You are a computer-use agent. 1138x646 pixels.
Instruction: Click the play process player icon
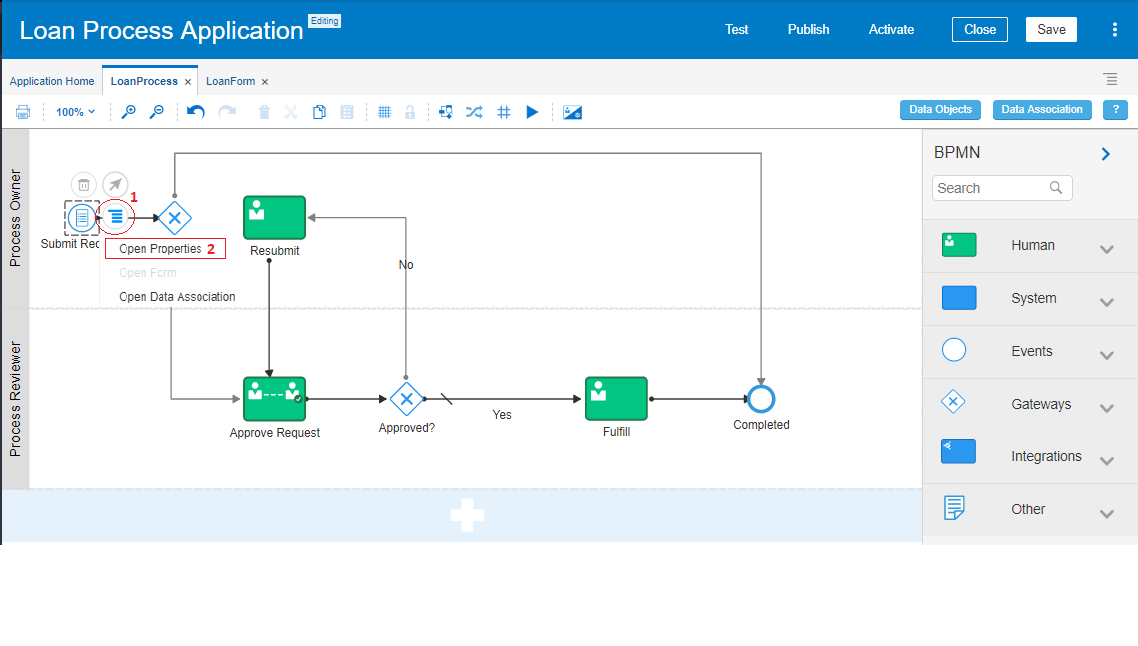click(x=532, y=112)
